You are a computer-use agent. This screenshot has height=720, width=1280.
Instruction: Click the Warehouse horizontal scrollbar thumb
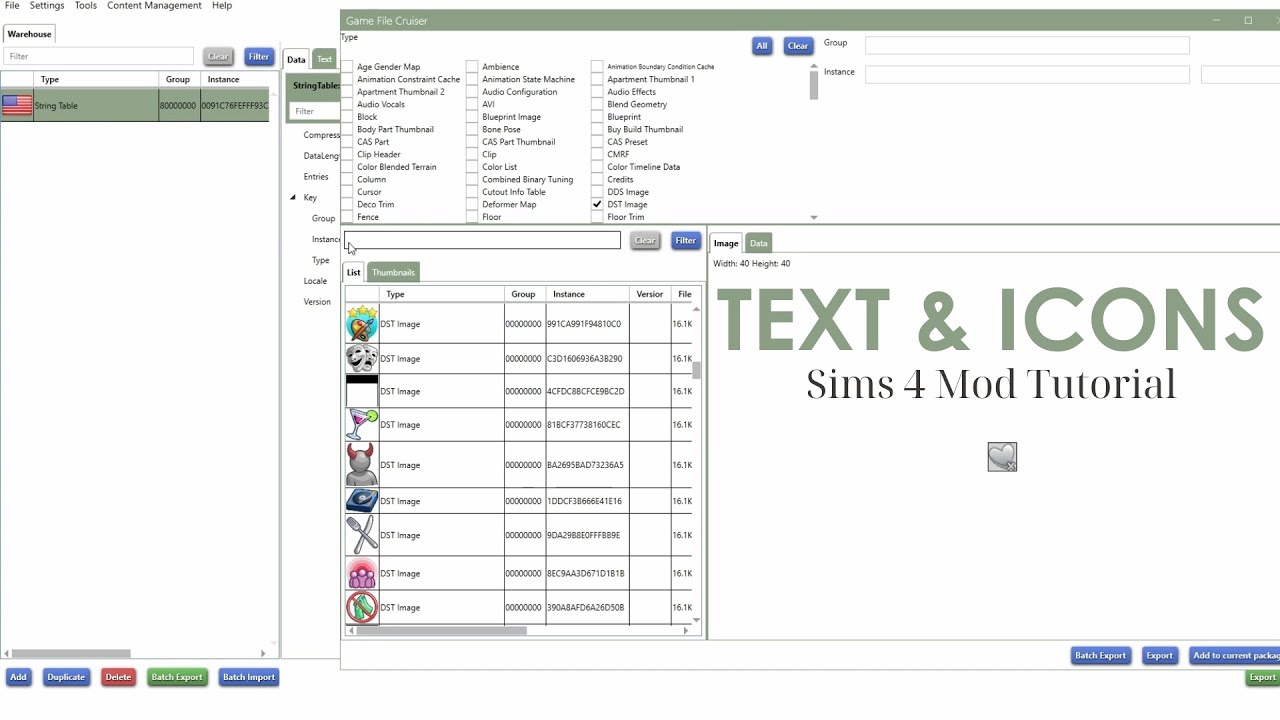coord(71,654)
